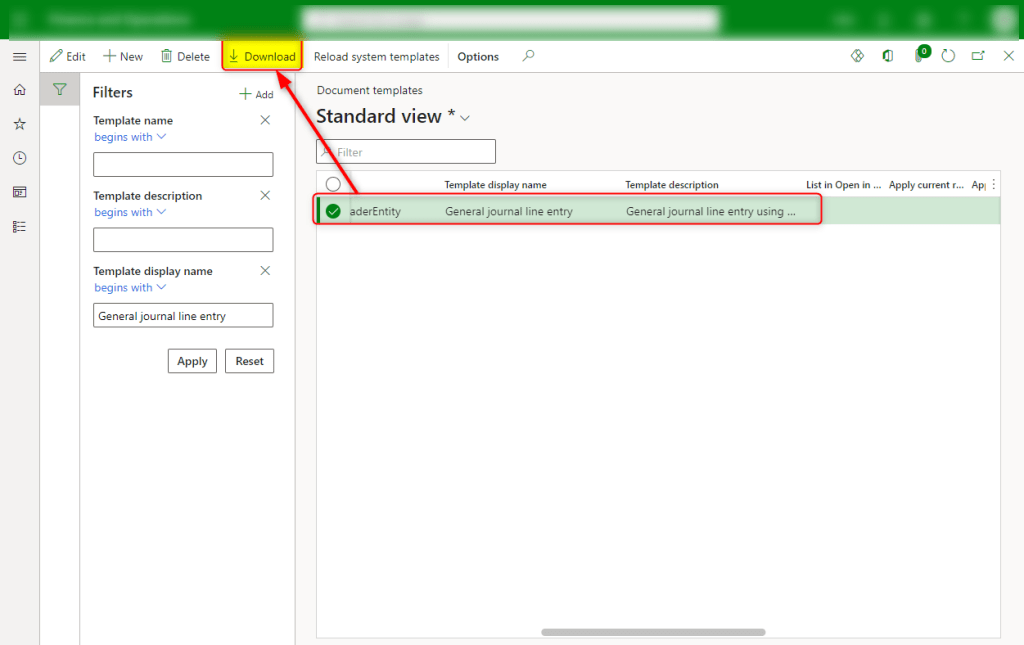Image resolution: width=1024 pixels, height=645 pixels.
Task: Click the Apply filter button
Action: pyautogui.click(x=192, y=361)
